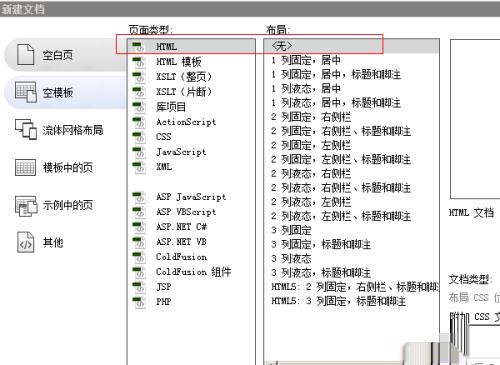Click the 模板中的页 category icon
Image resolution: width=500 pixels, height=365 pixels.
(25, 167)
